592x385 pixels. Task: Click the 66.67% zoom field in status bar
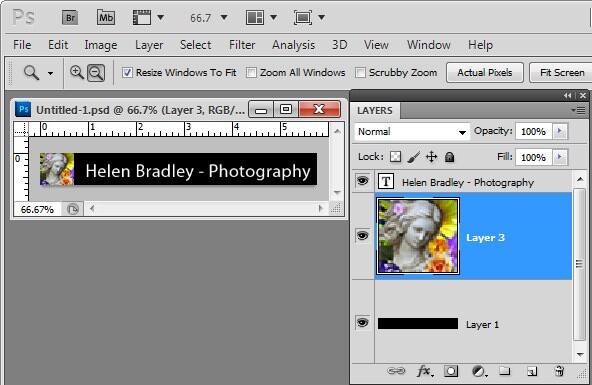[38, 209]
